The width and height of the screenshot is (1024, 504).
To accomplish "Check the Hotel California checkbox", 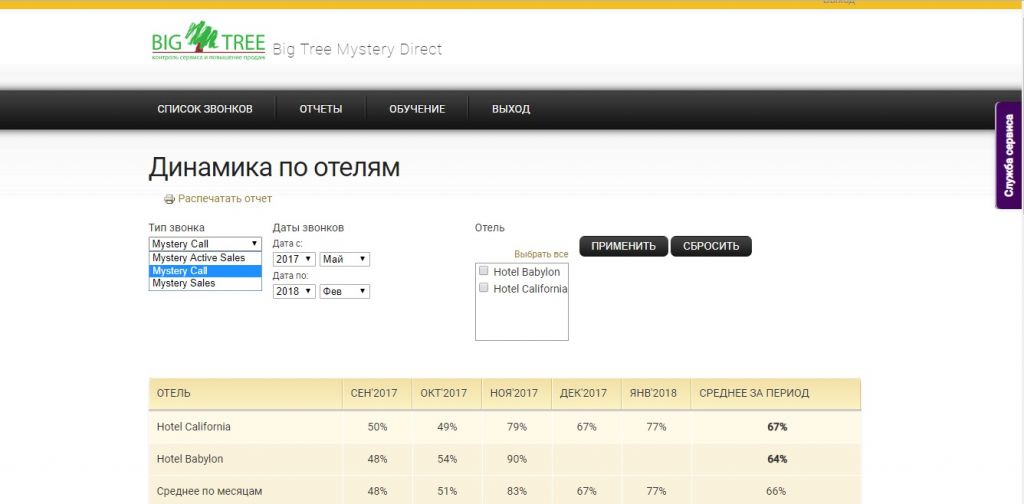I will tap(483, 287).
